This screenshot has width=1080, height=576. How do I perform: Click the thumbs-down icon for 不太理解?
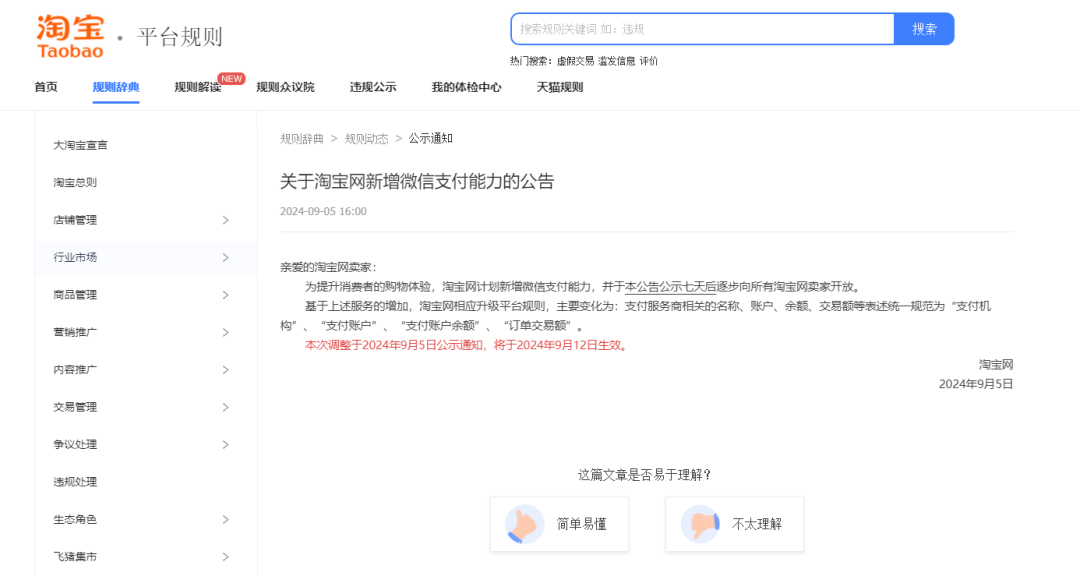click(700, 524)
